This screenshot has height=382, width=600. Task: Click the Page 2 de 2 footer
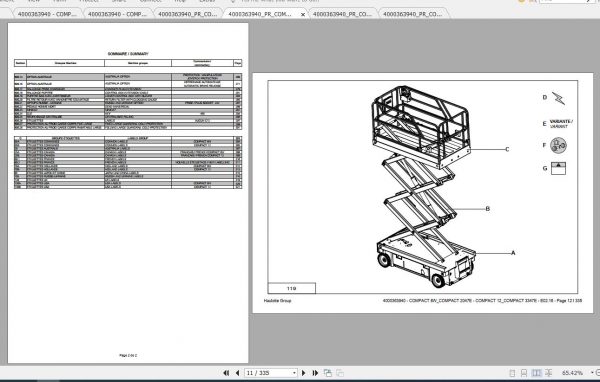coord(128,356)
